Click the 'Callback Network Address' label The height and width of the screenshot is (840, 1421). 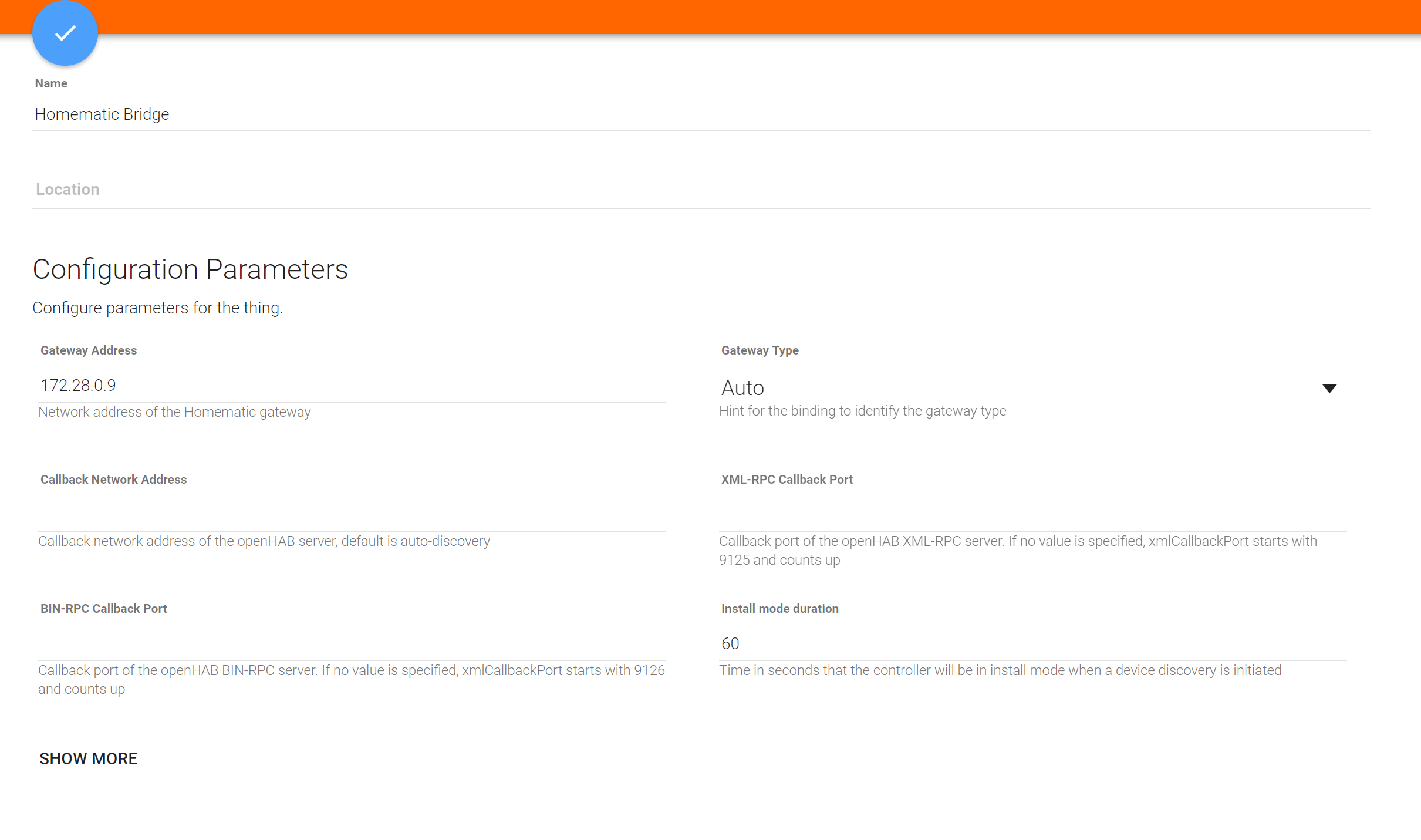113,480
